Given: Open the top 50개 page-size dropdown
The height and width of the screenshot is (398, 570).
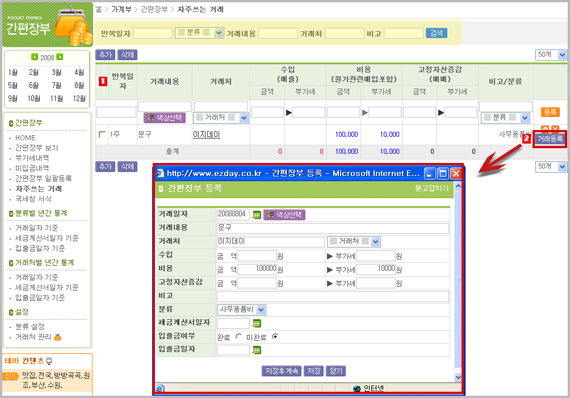Looking at the screenshot, I should [x=551, y=55].
